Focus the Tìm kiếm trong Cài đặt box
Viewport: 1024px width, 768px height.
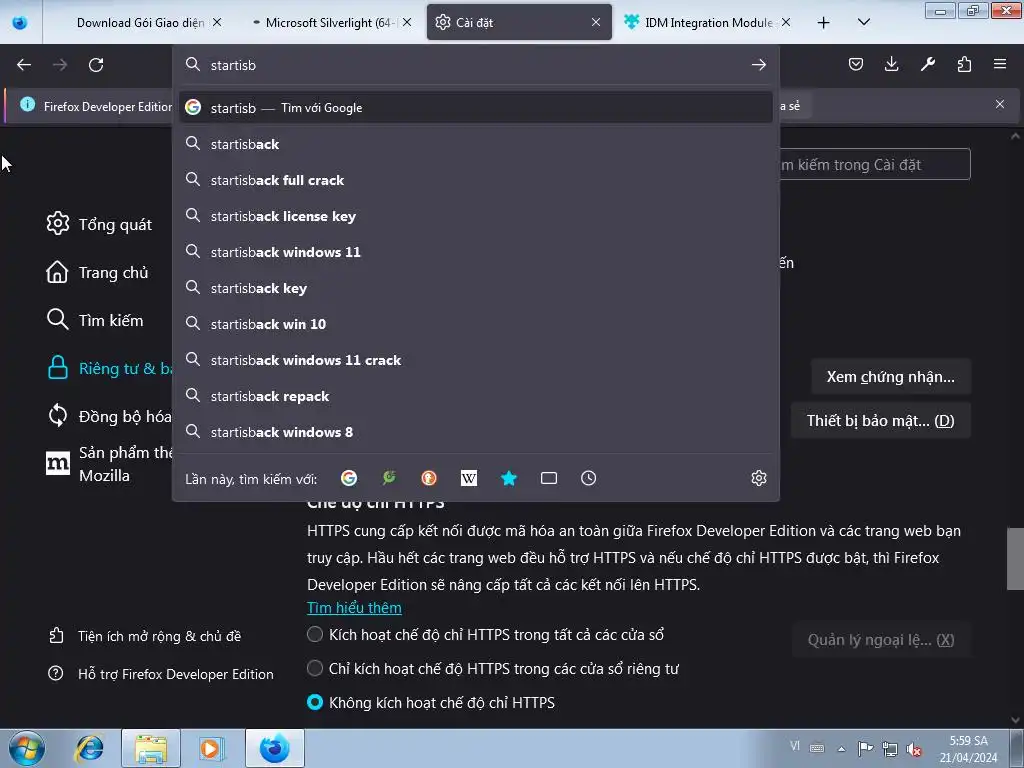[874, 165]
